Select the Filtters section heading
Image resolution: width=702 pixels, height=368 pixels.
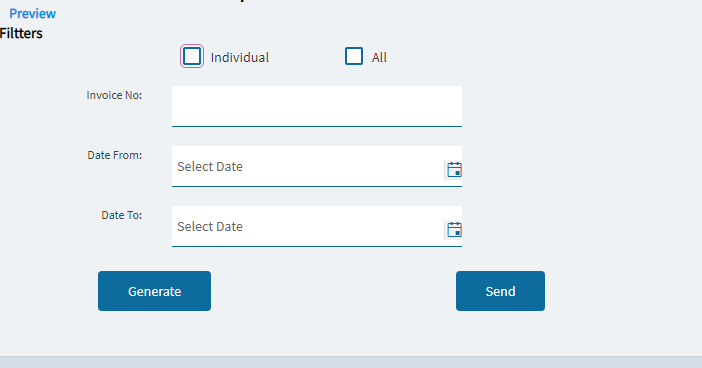(x=21, y=33)
